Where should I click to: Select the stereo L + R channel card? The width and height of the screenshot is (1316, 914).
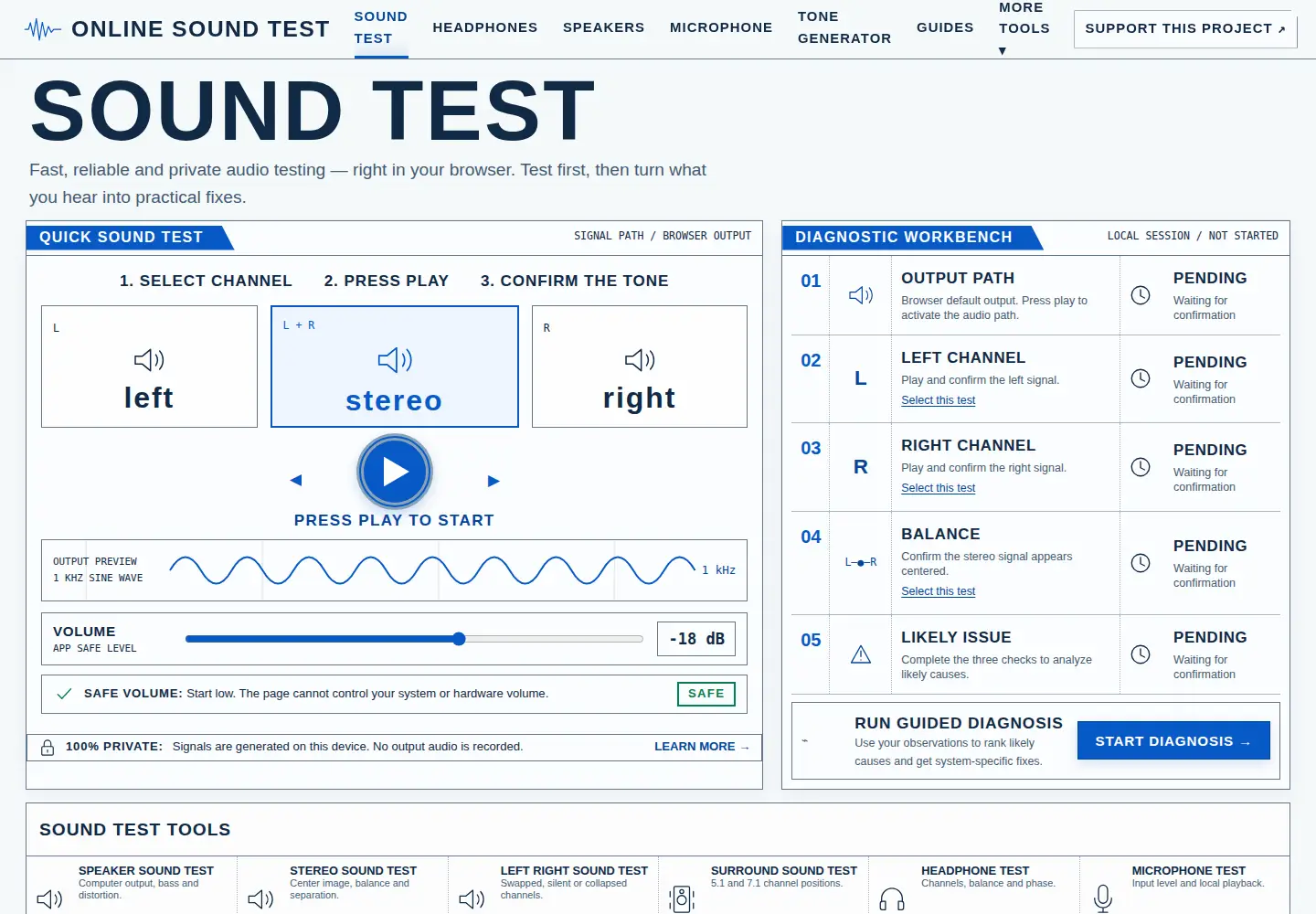395,367
